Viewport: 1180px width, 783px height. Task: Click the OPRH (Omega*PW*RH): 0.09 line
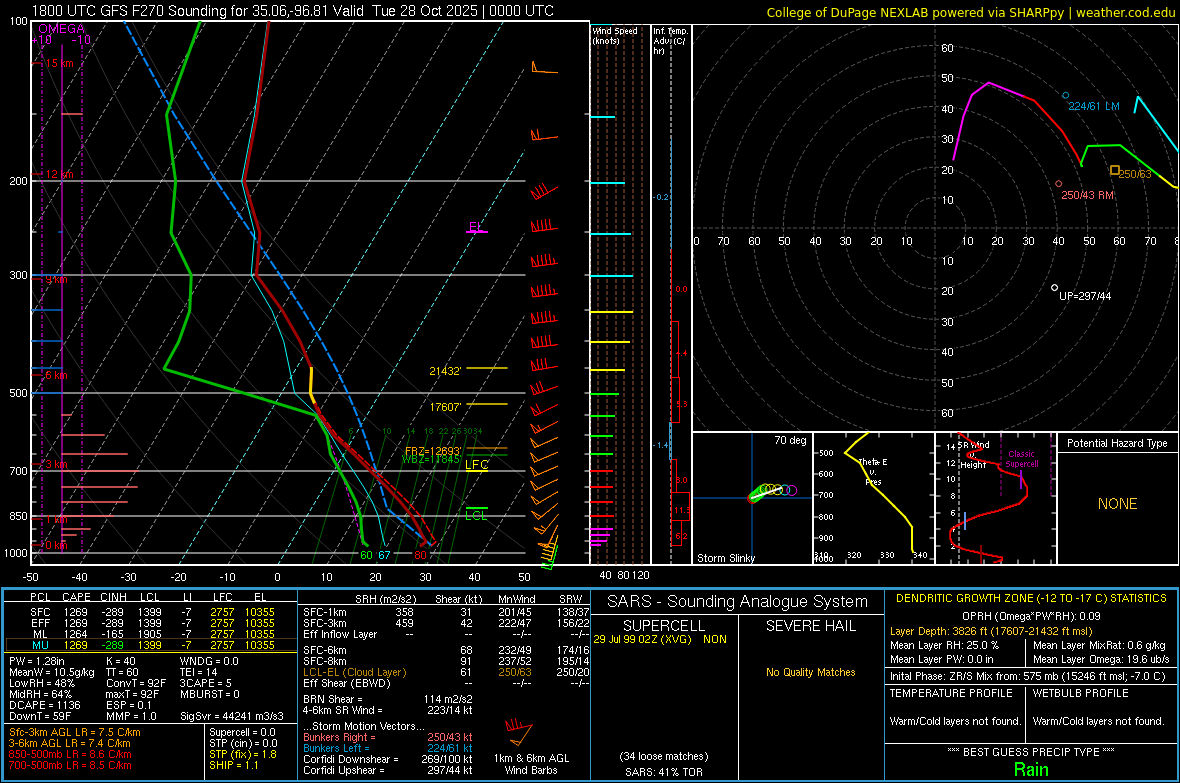coord(1031,616)
